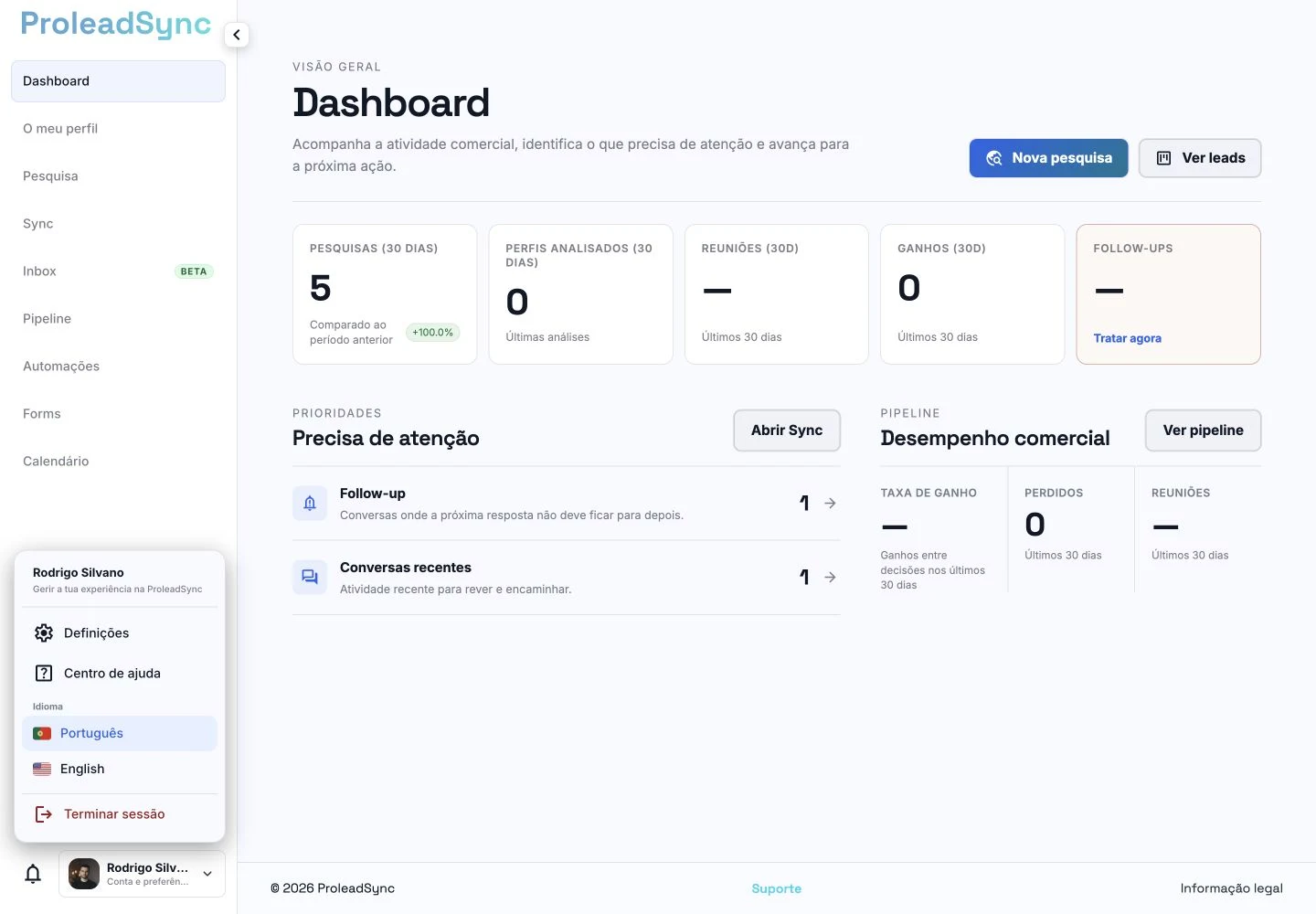Image resolution: width=1316 pixels, height=914 pixels.
Task: Click the Rodrigo Silvano avatar photo
Action: click(x=84, y=874)
